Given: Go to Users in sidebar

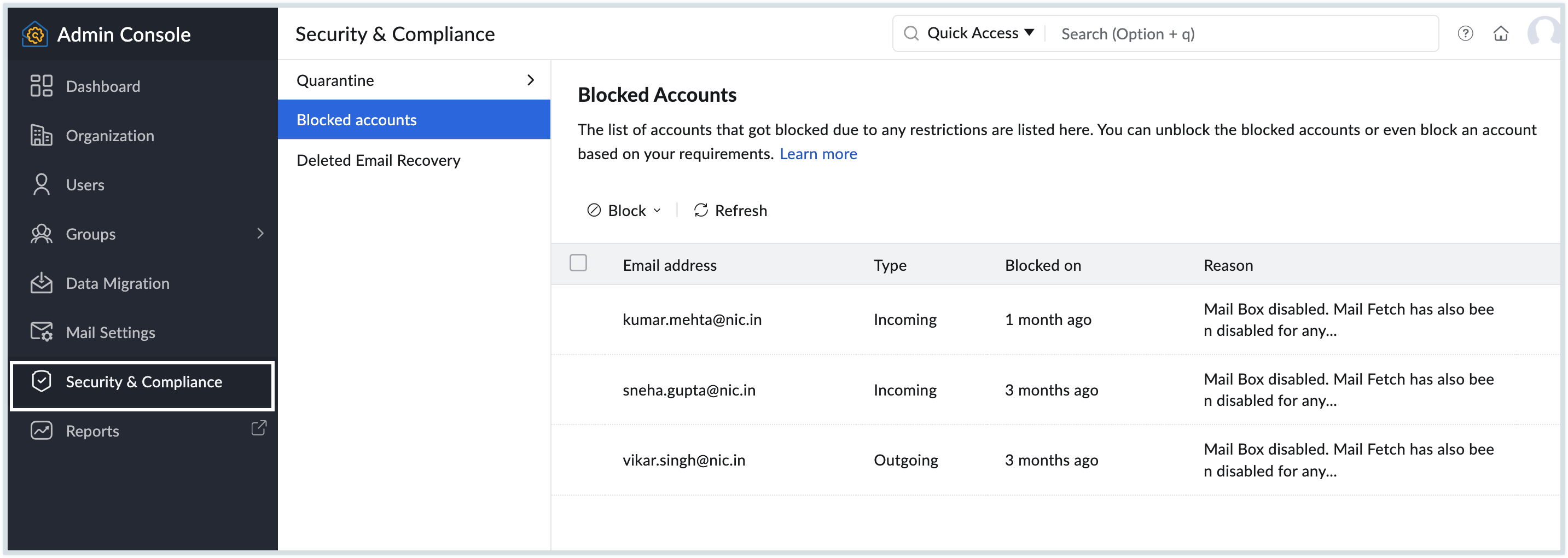Looking at the screenshot, I should pyautogui.click(x=85, y=185).
